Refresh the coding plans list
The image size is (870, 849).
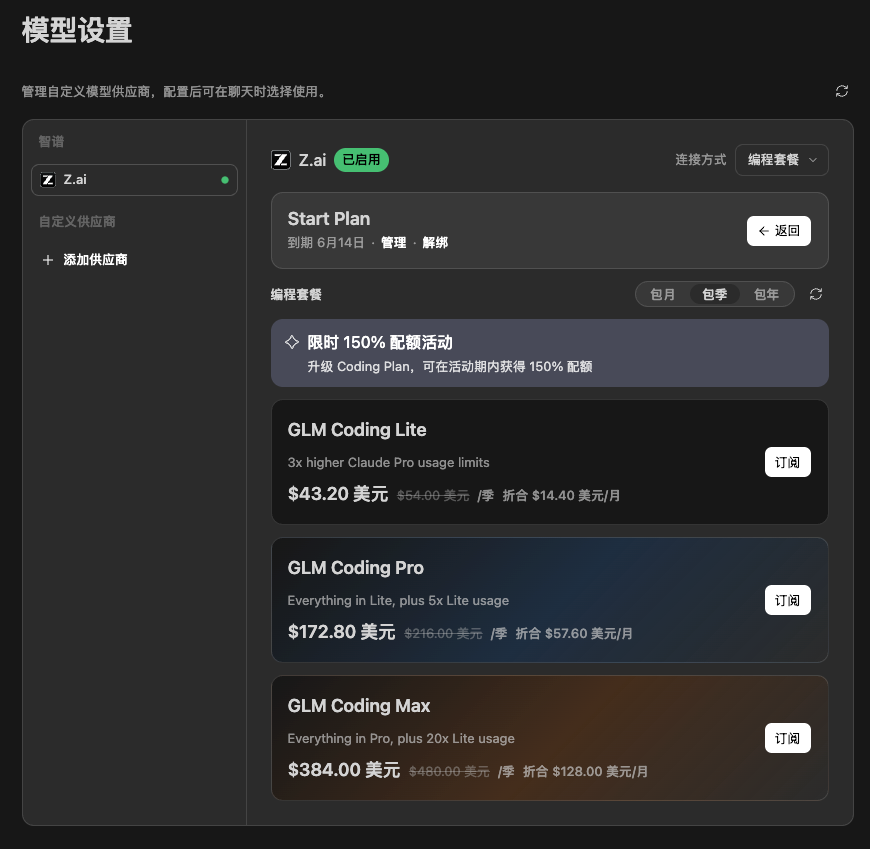tap(816, 294)
